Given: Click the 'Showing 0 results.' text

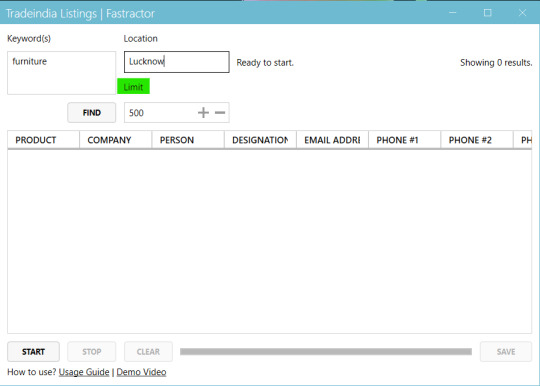Looking at the screenshot, I should pos(496,63).
